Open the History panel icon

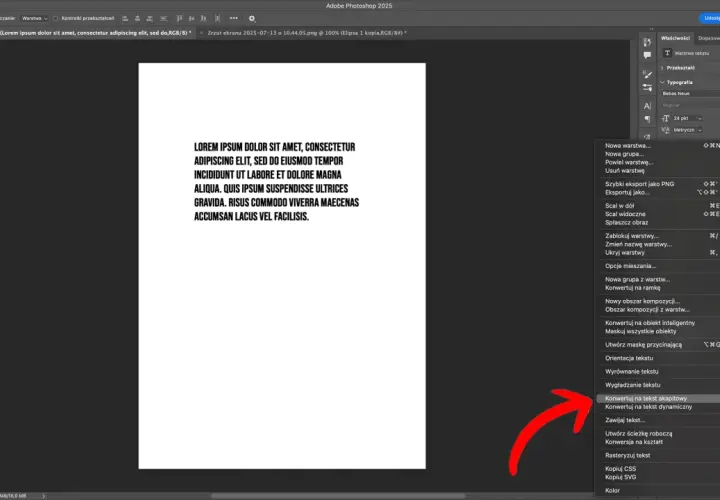(x=647, y=42)
